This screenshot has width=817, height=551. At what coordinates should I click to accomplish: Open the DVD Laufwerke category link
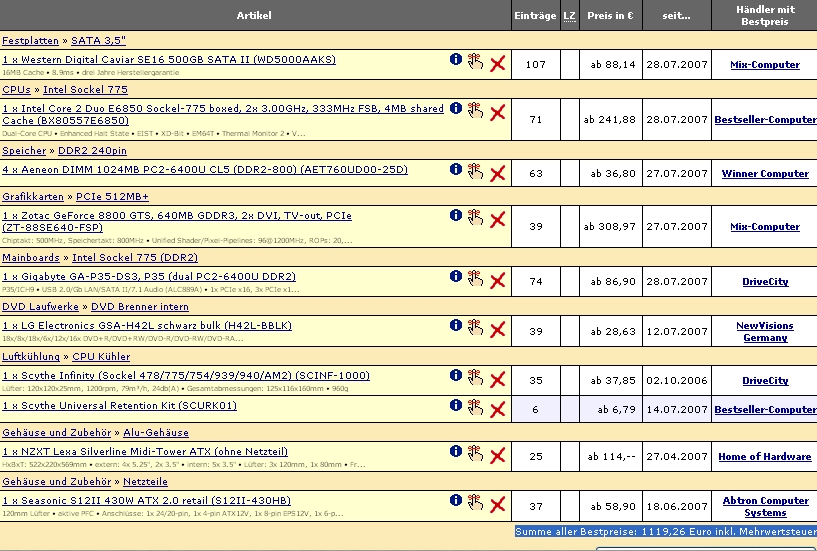coord(40,307)
